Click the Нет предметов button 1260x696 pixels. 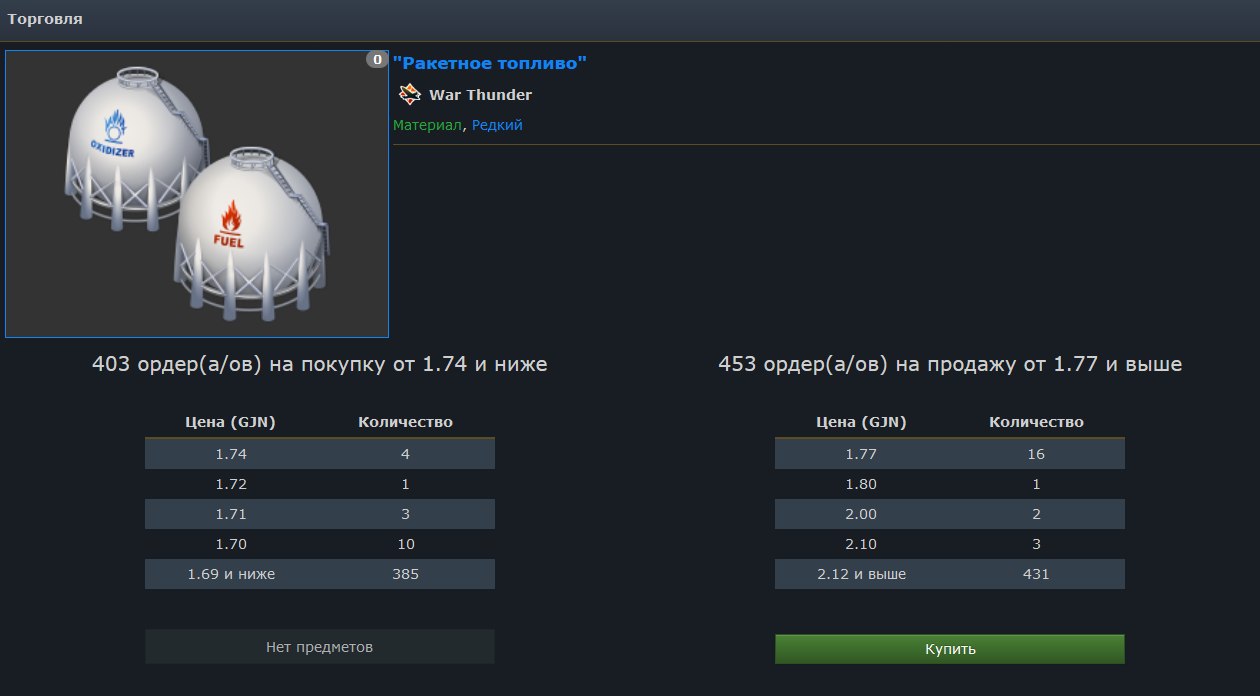click(x=319, y=647)
